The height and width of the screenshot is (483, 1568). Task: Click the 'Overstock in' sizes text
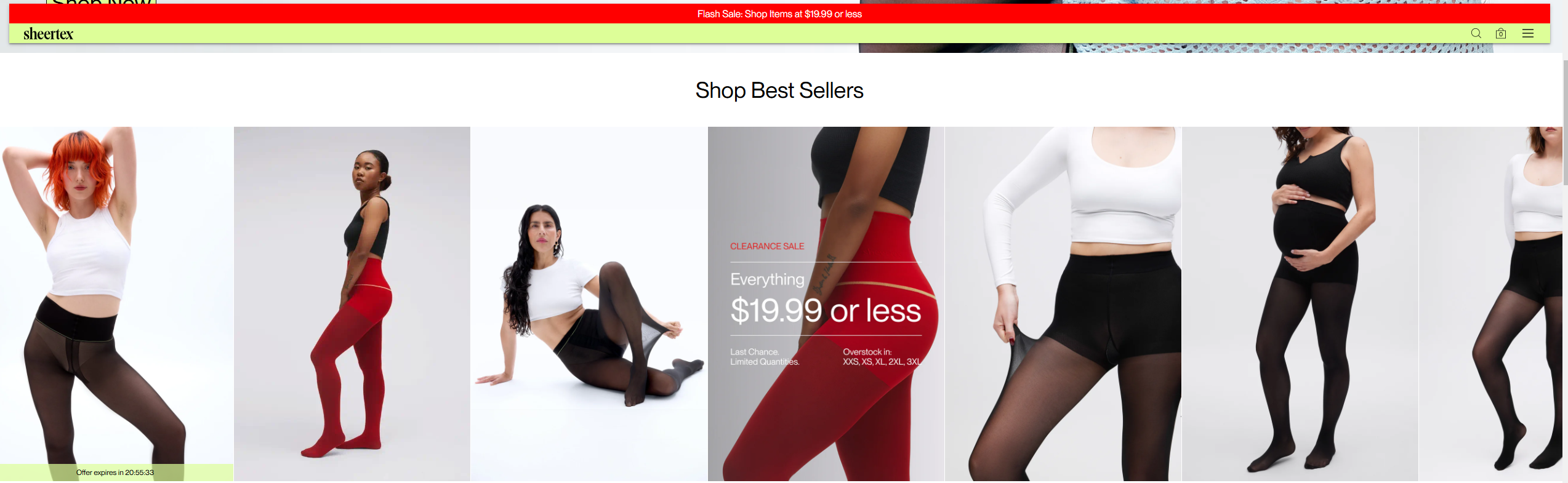[882, 357]
